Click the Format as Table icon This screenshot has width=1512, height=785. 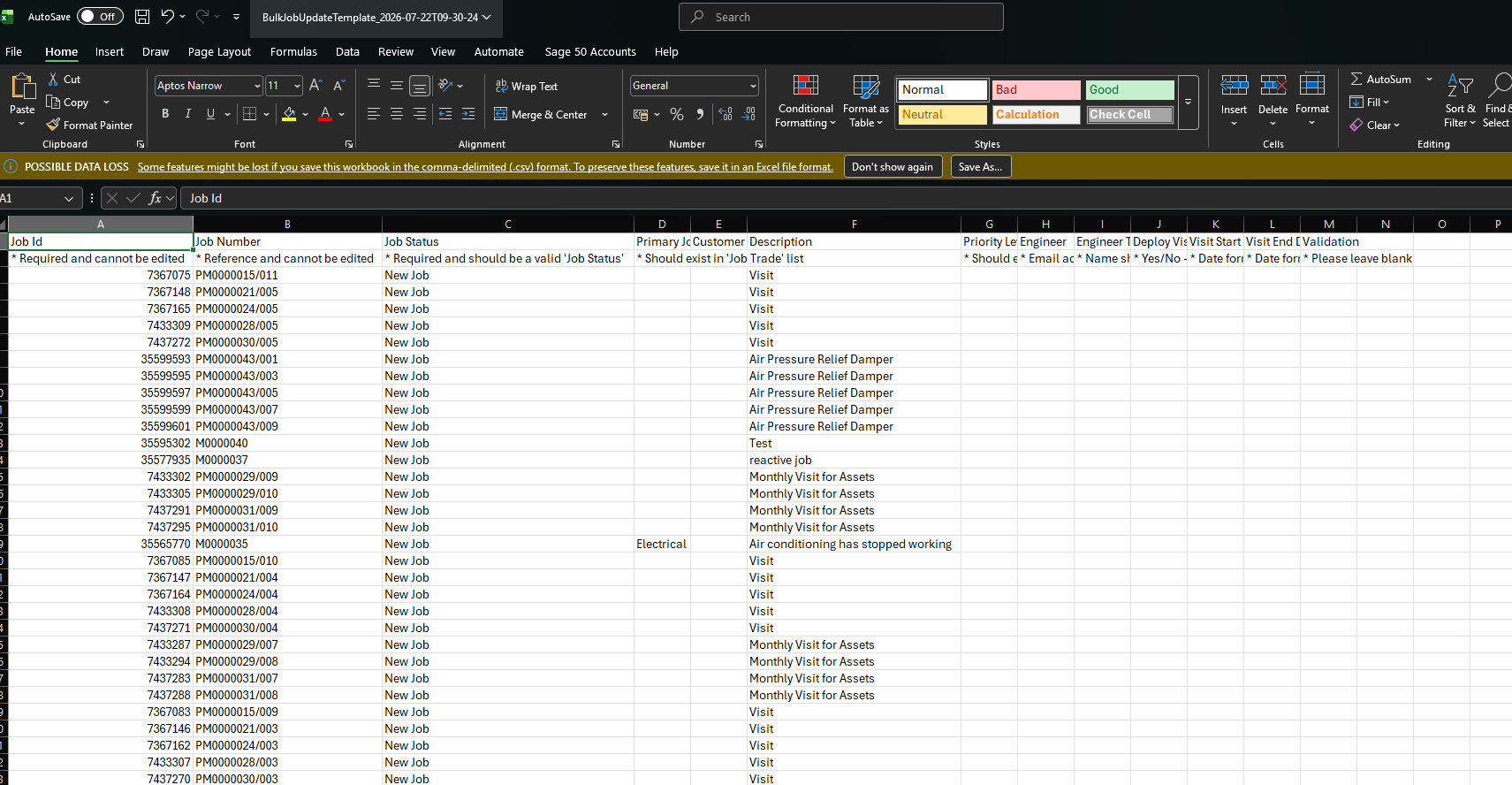[866, 87]
